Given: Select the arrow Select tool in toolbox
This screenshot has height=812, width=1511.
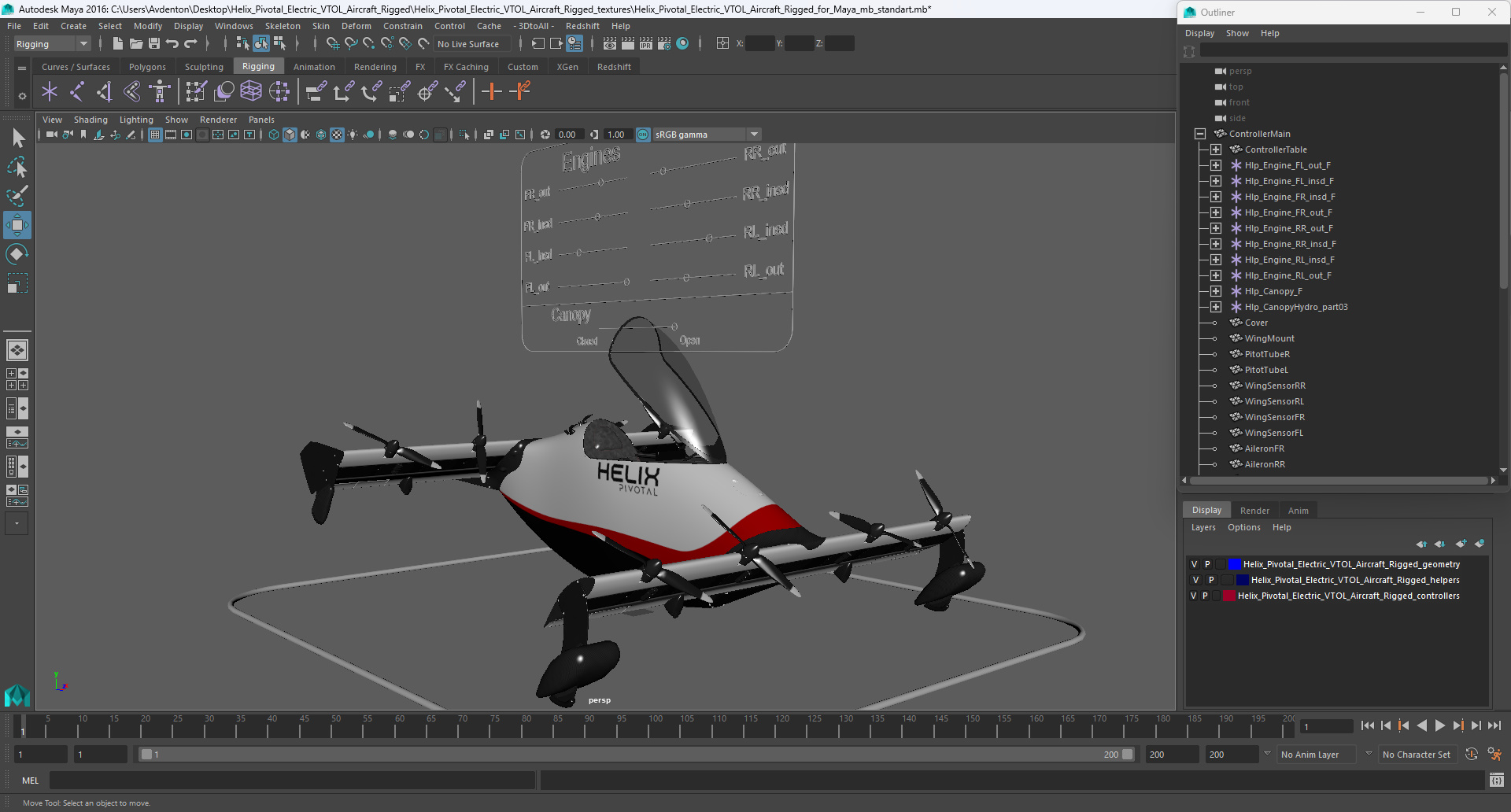Looking at the screenshot, I should click(17, 138).
